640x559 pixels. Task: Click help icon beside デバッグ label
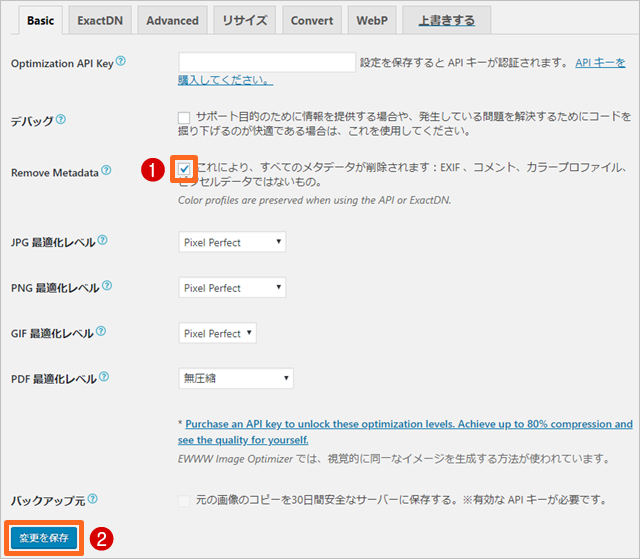[x=61, y=120]
